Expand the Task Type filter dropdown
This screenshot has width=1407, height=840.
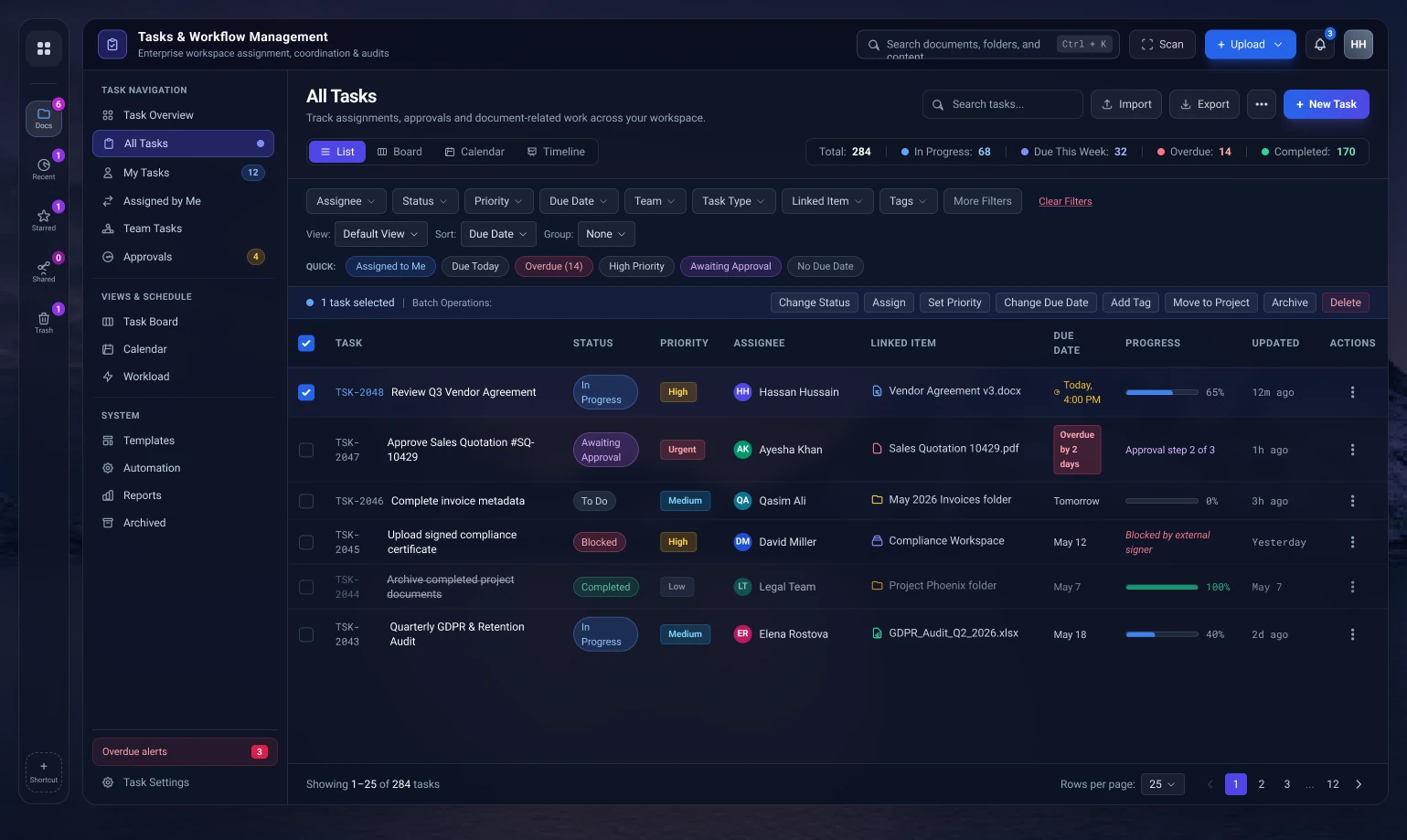tap(733, 201)
